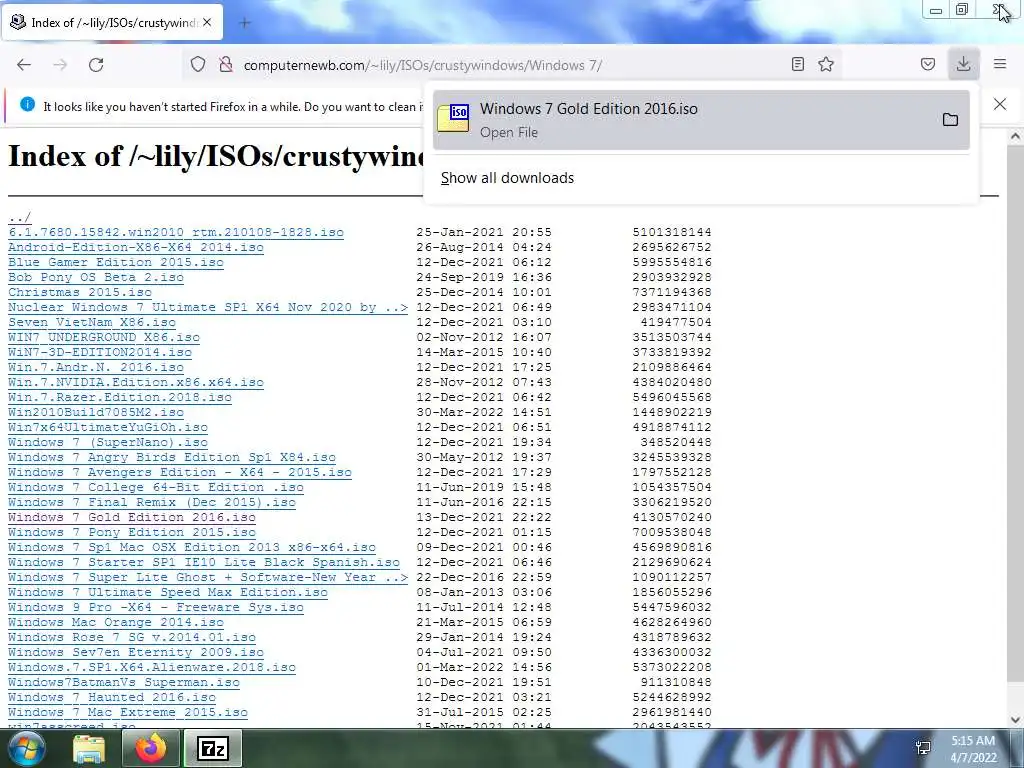Click the insecure connection padlock icon
The width and height of the screenshot is (1024, 768).
click(x=226, y=65)
